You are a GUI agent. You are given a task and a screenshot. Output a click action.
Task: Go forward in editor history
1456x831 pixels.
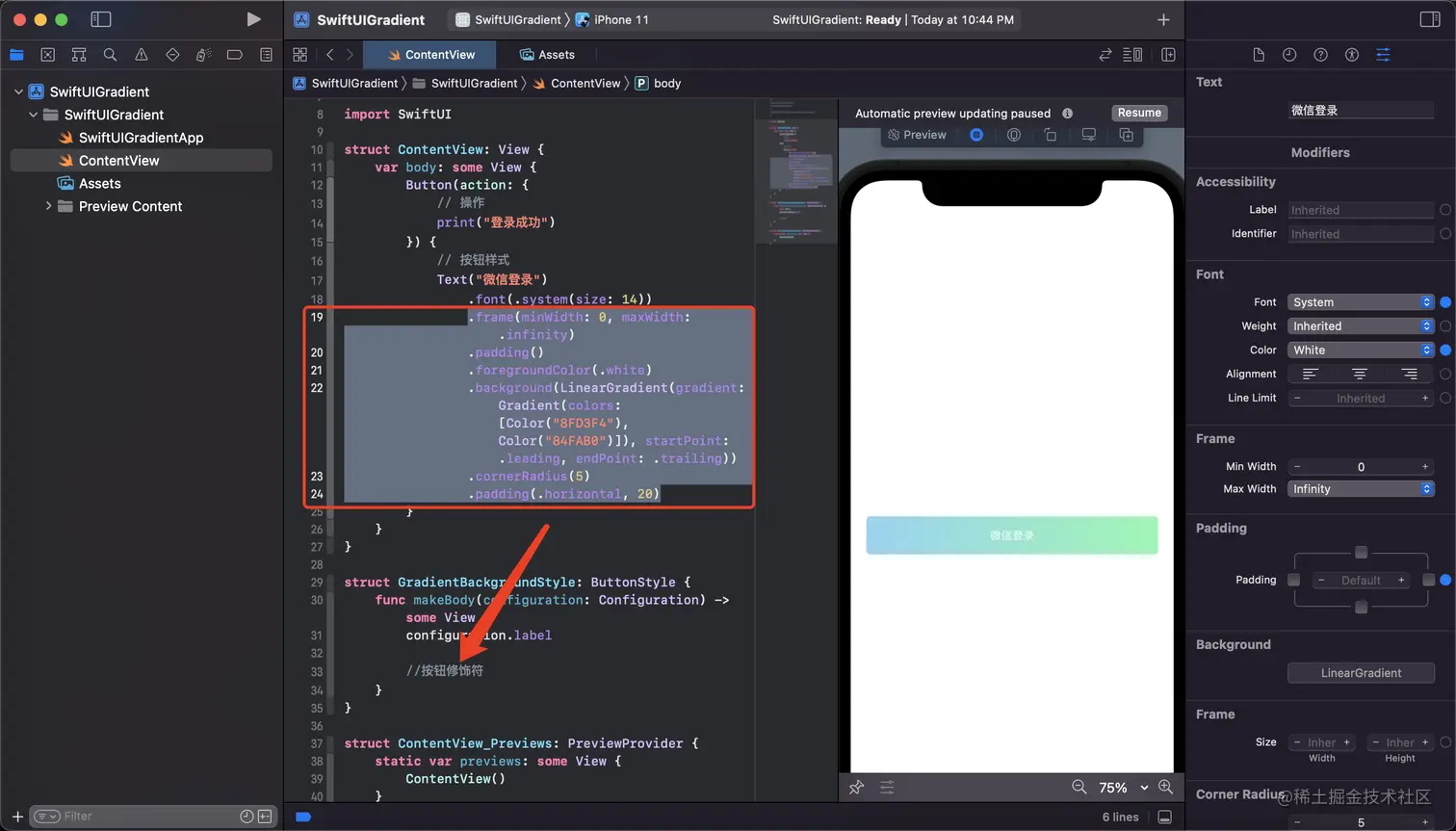pos(350,55)
